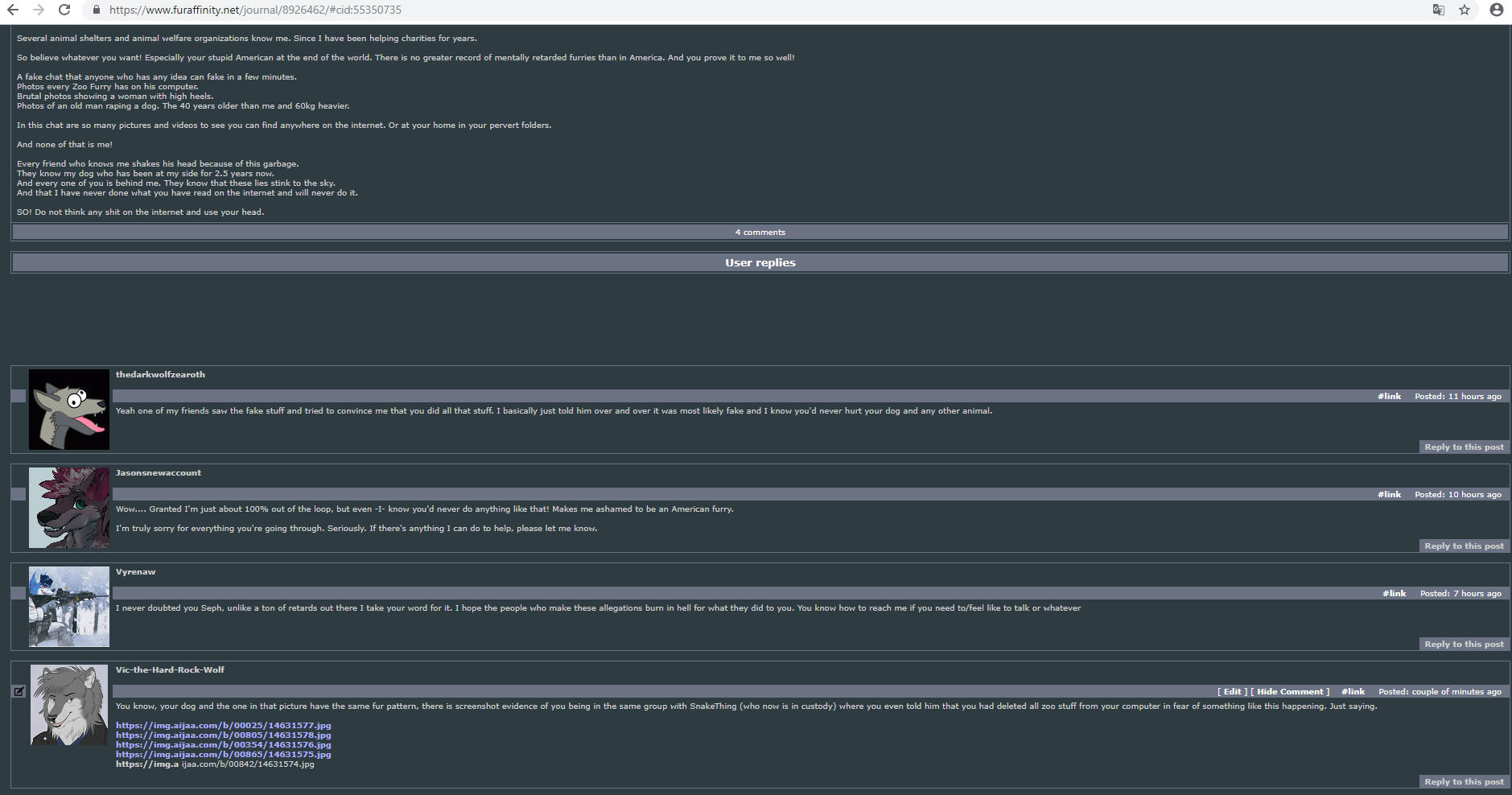Click the 'User replies' heading

(x=760, y=262)
